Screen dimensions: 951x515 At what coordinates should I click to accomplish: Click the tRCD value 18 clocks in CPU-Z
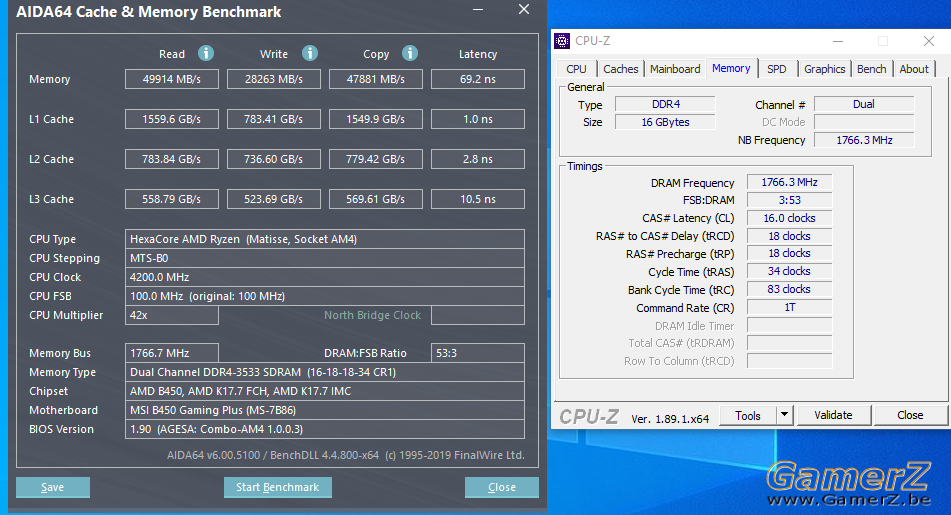click(789, 236)
